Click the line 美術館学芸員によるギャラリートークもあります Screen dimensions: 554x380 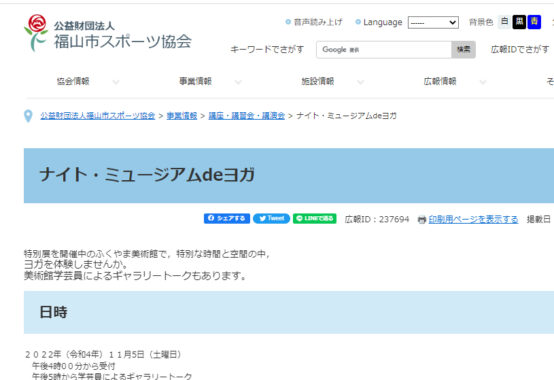135,275
